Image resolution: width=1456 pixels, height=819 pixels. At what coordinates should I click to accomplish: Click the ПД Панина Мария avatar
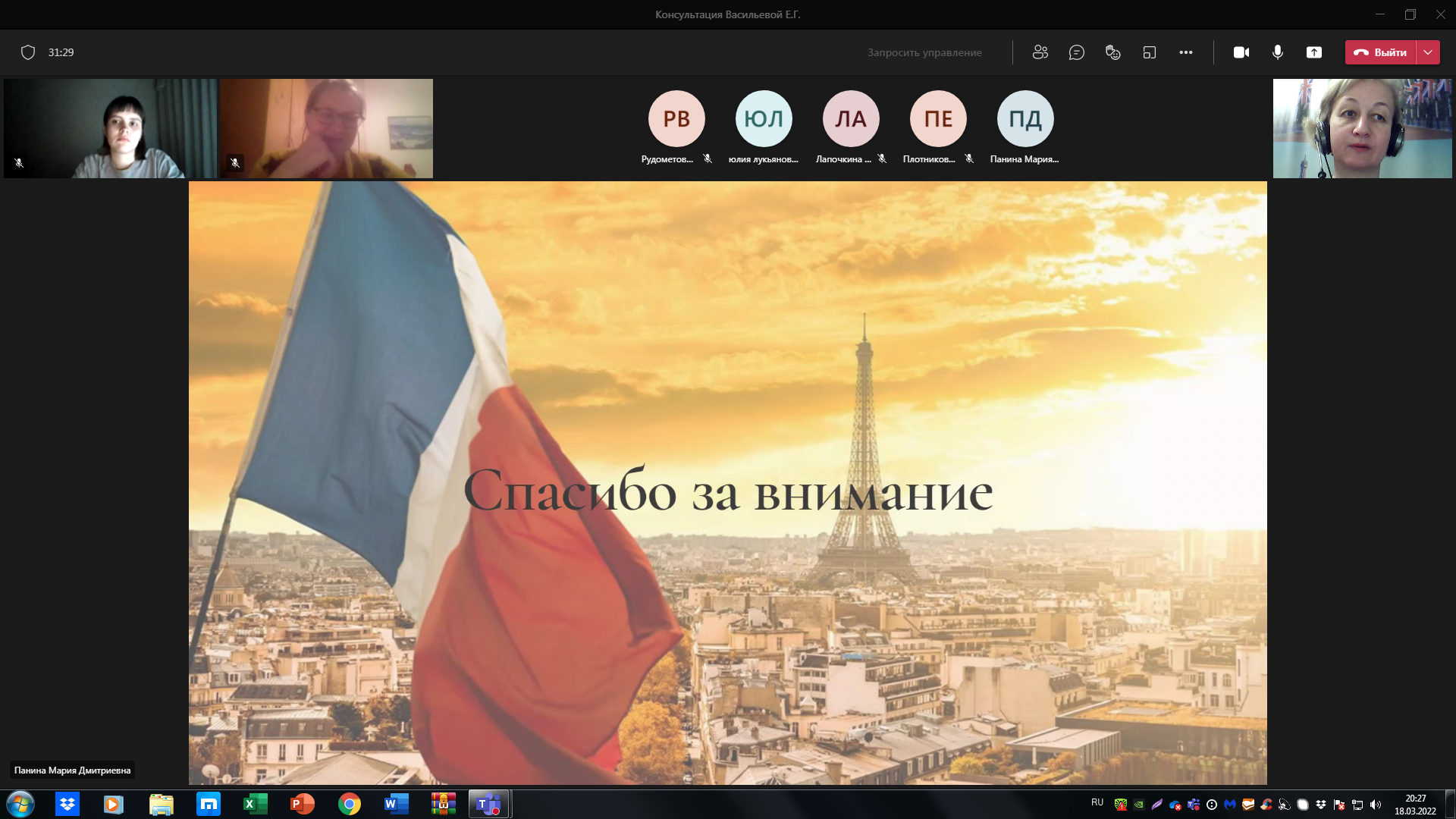[1025, 119]
